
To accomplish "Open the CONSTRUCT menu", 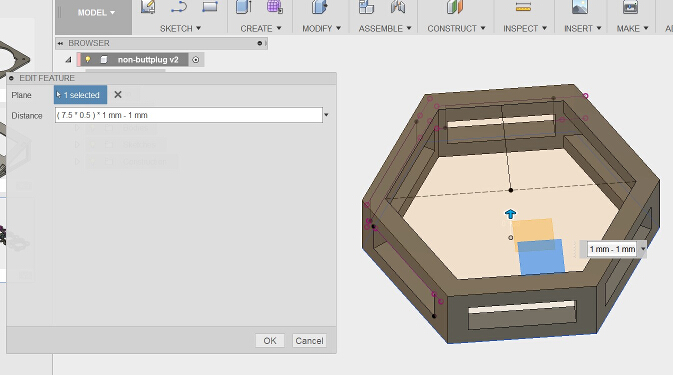I will click(456, 28).
